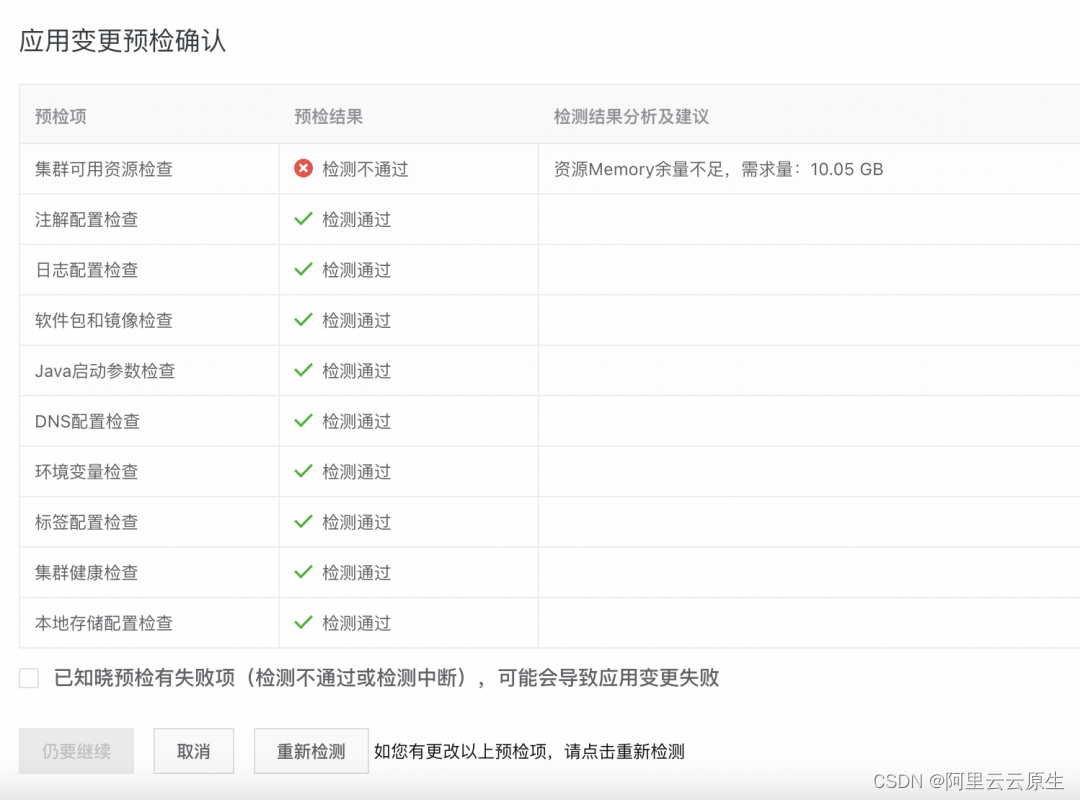Select the 环境变量检查 row label
The height and width of the screenshot is (800, 1080).
(x=87, y=472)
